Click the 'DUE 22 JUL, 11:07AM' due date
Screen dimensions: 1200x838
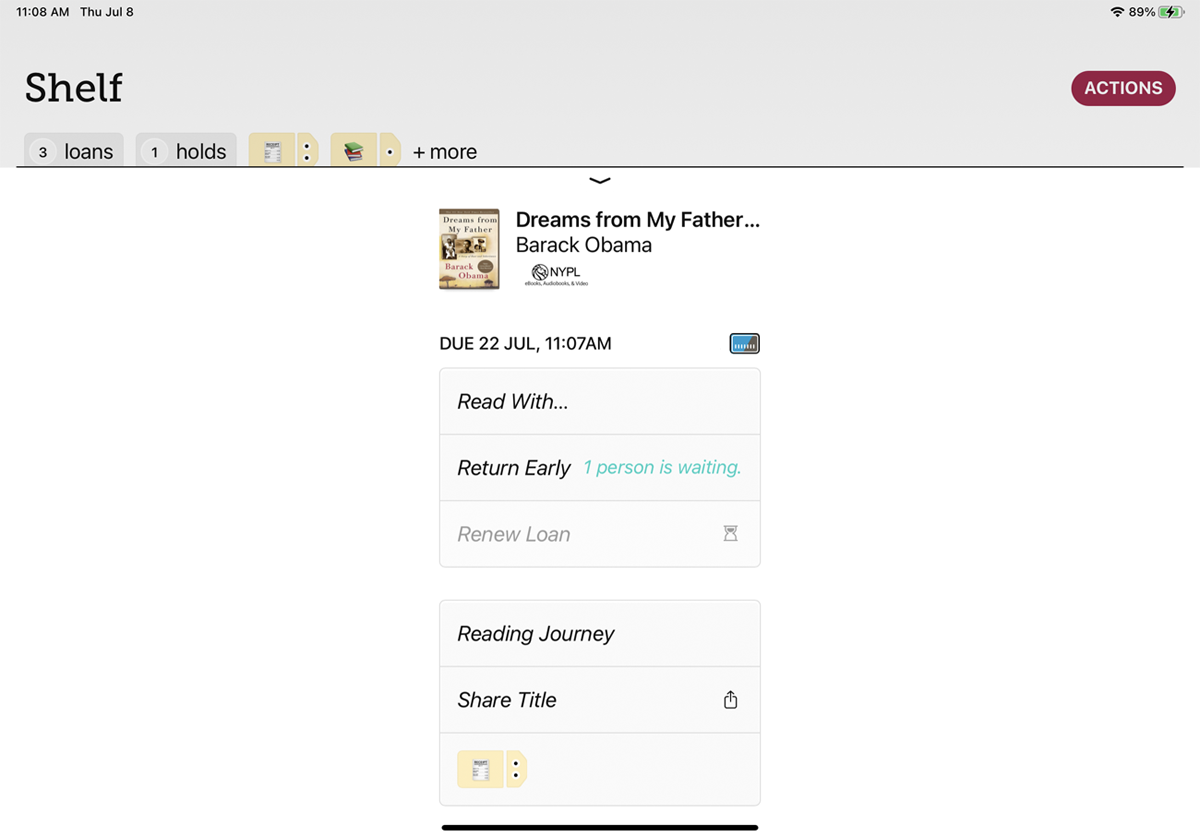coord(525,344)
